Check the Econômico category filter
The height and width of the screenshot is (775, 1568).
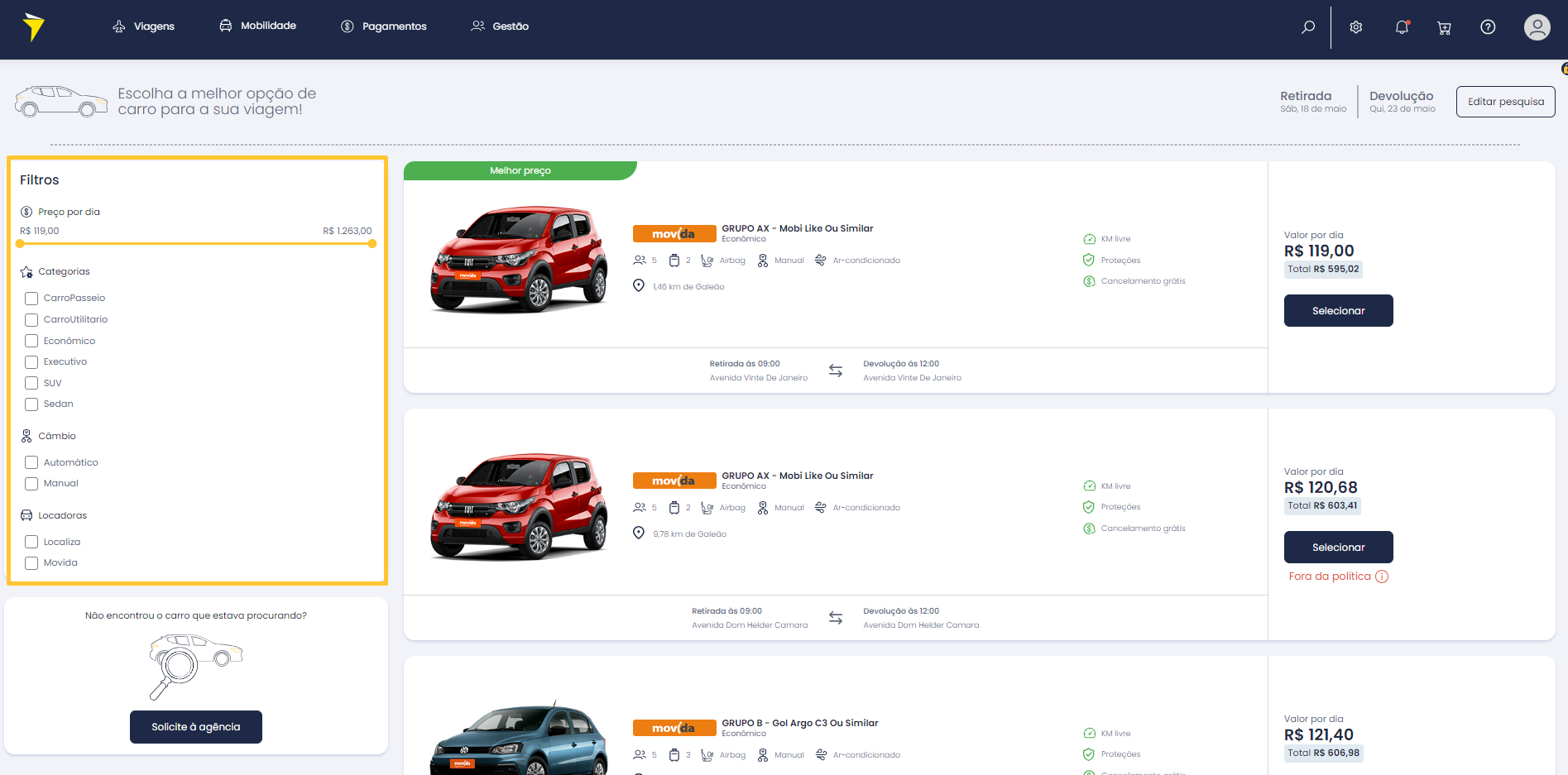[31, 341]
